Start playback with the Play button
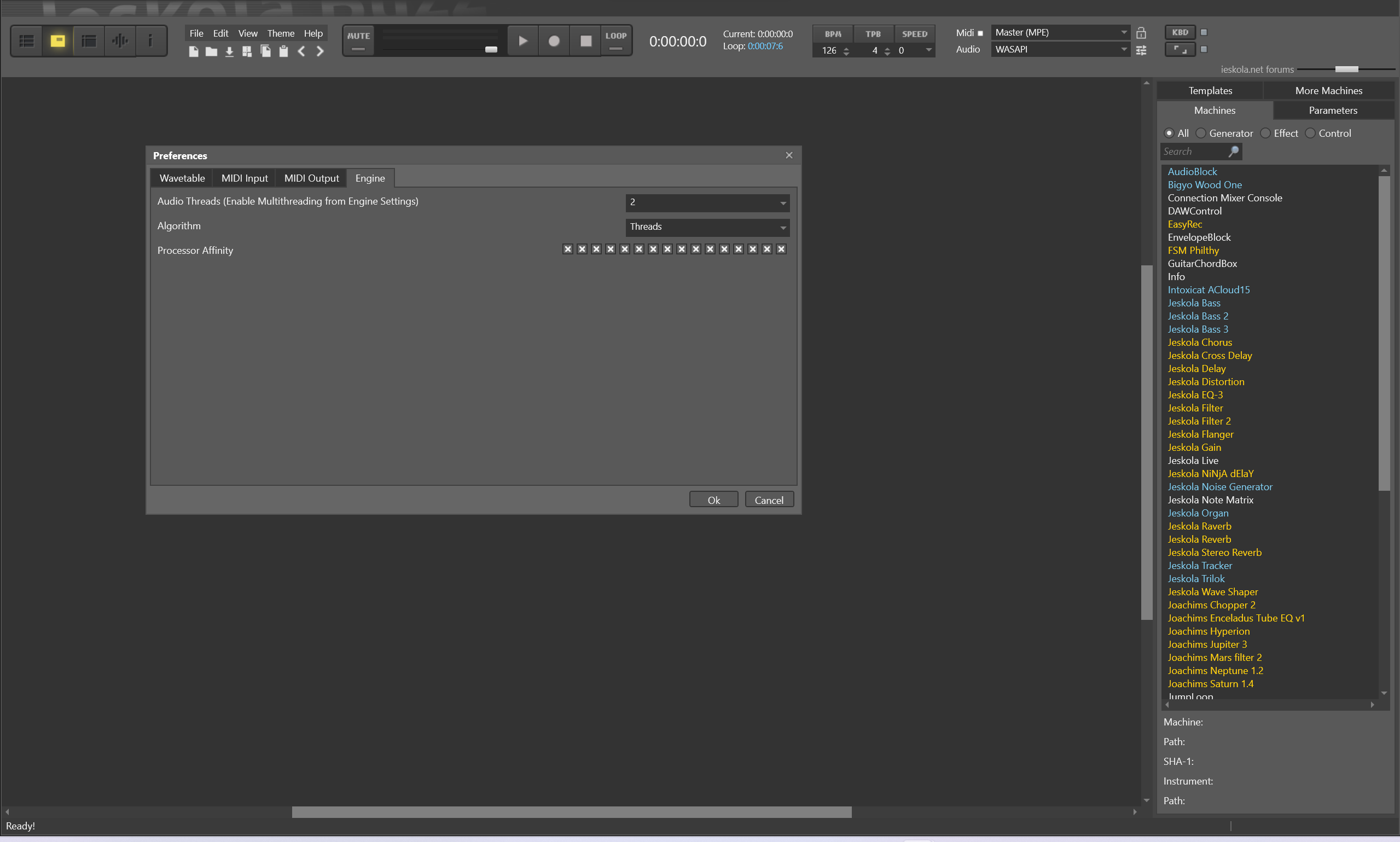Screen dimensions: 1400x842 pos(522,41)
